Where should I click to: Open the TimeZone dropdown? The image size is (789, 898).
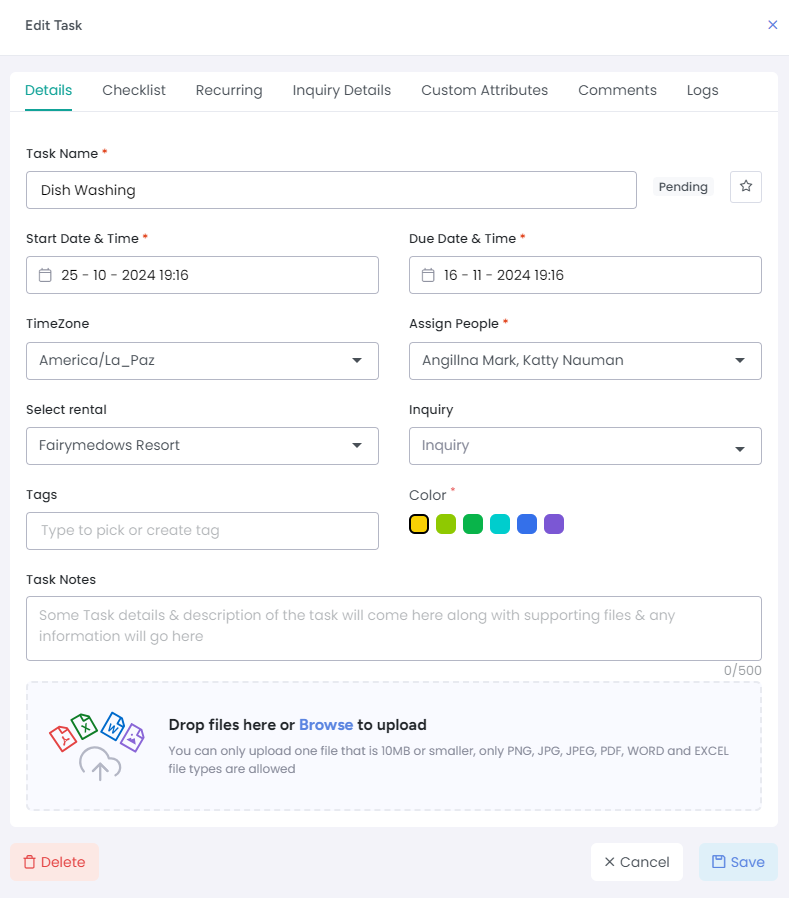point(357,361)
